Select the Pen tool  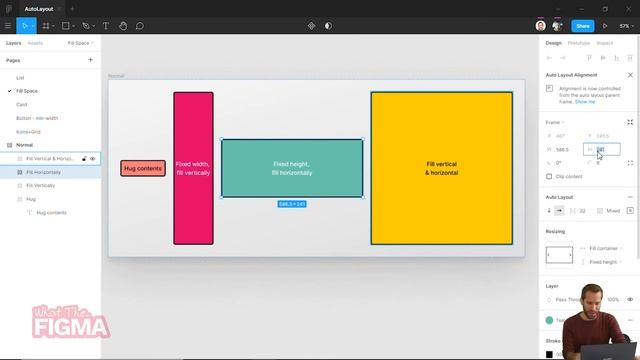(x=86, y=26)
